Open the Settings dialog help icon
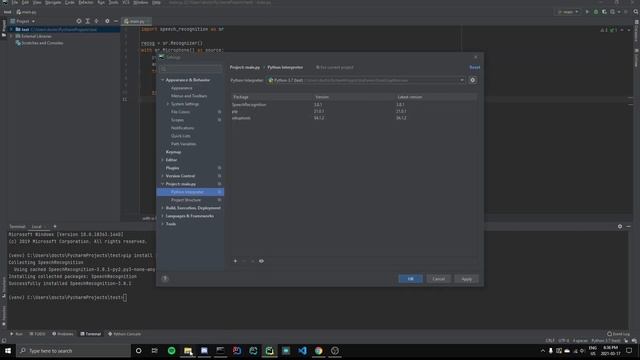 165,279
